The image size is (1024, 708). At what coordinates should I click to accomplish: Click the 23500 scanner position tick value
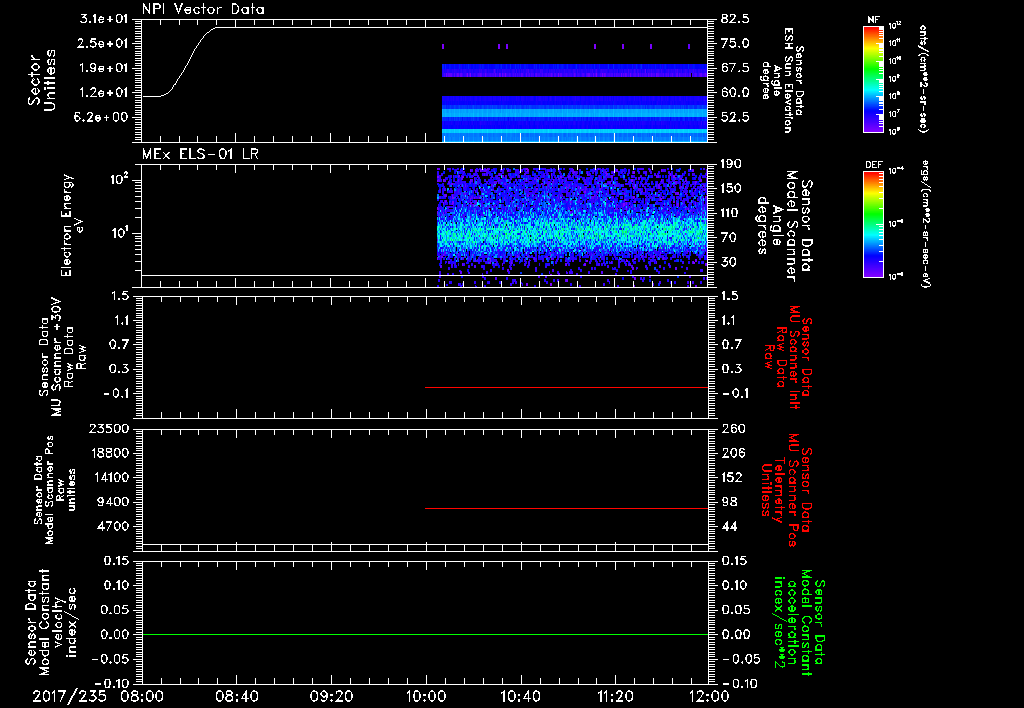(x=109, y=429)
